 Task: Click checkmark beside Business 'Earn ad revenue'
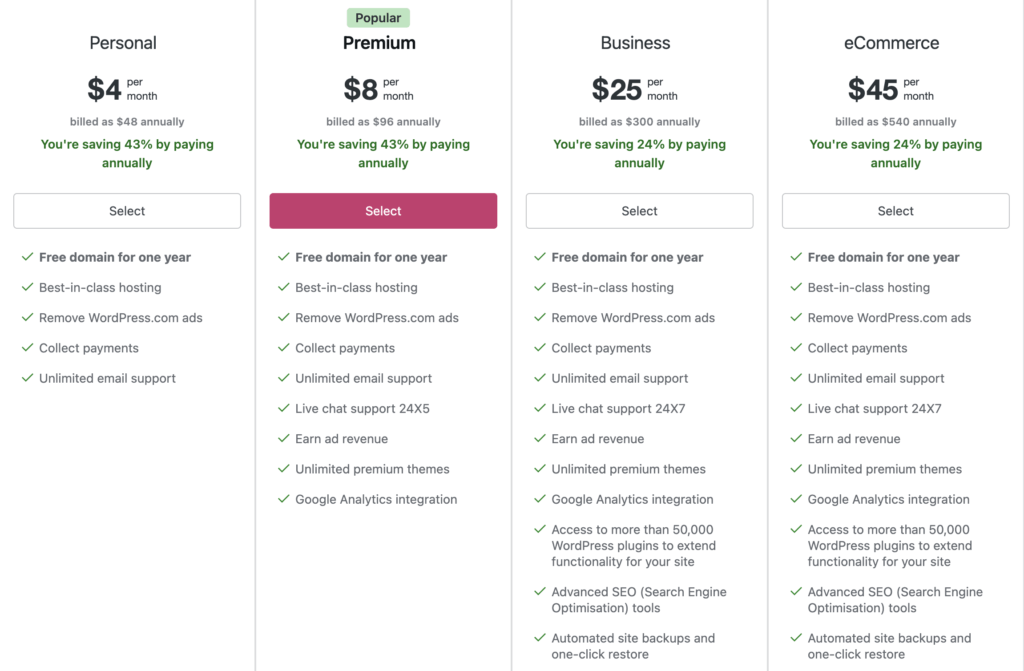[x=539, y=438]
